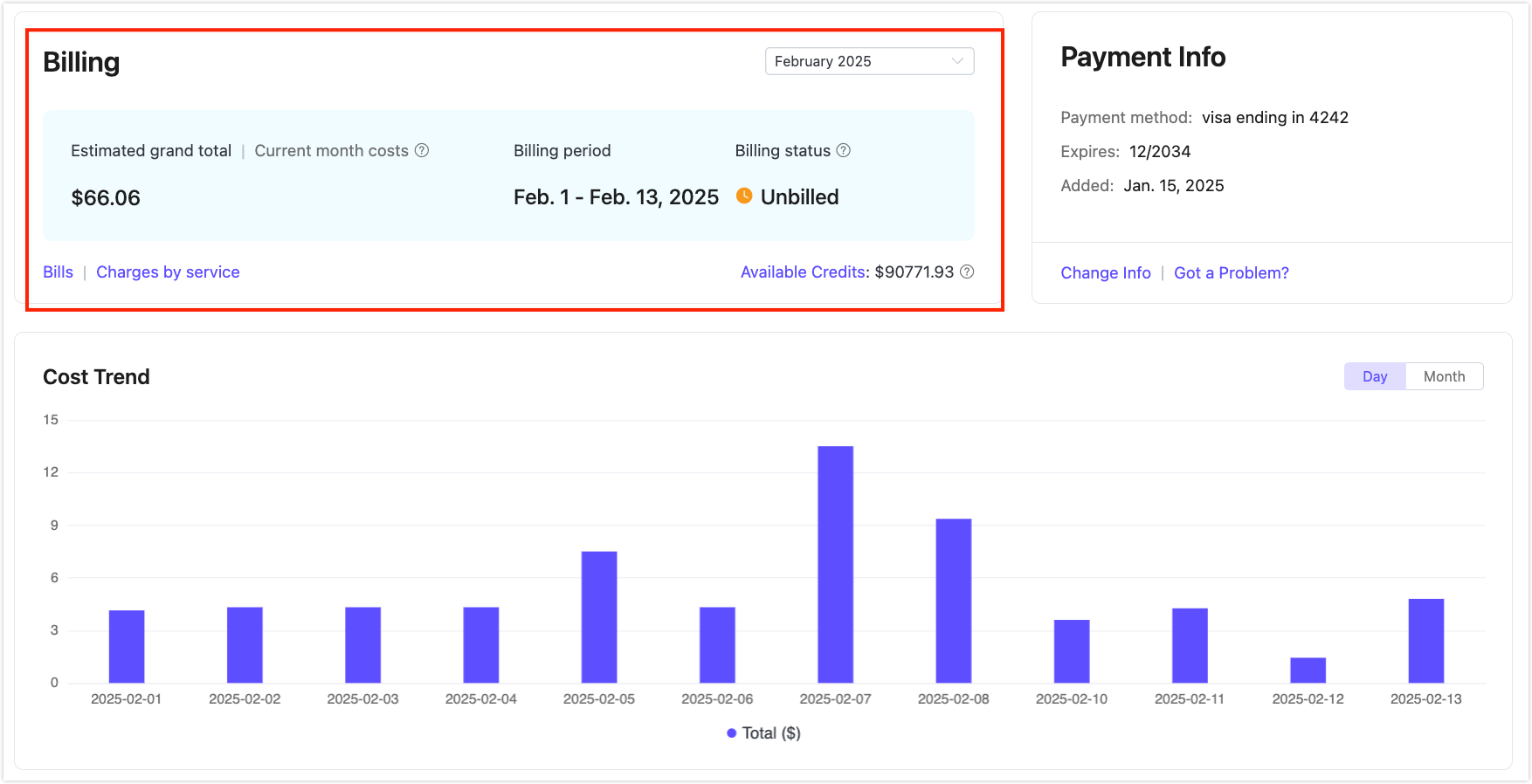Click the $90771.93 credits amount
1532x784 pixels.
tap(914, 272)
